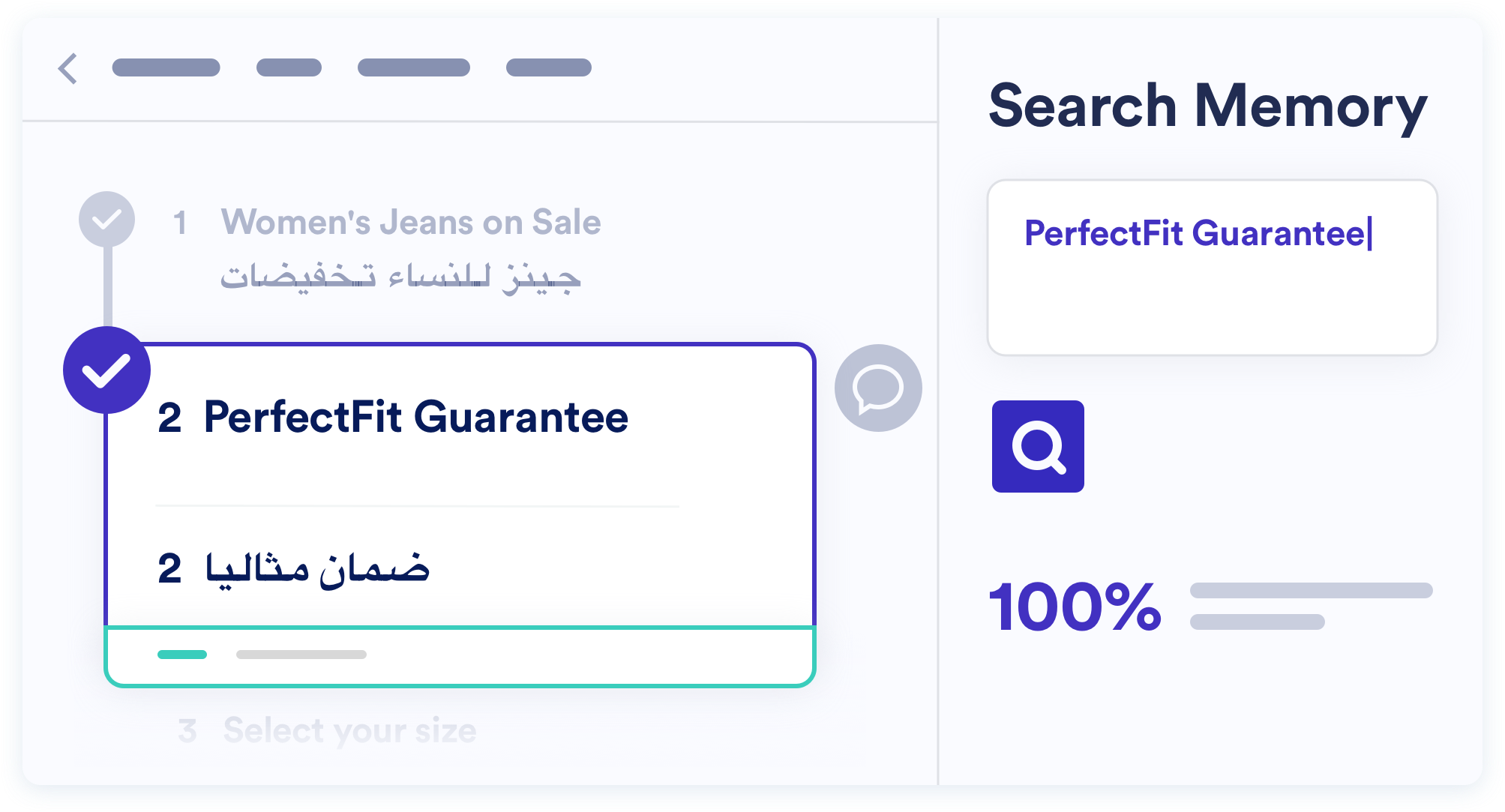
Task: Click the PerfectFit Guarantee search input
Action: click(1213, 268)
